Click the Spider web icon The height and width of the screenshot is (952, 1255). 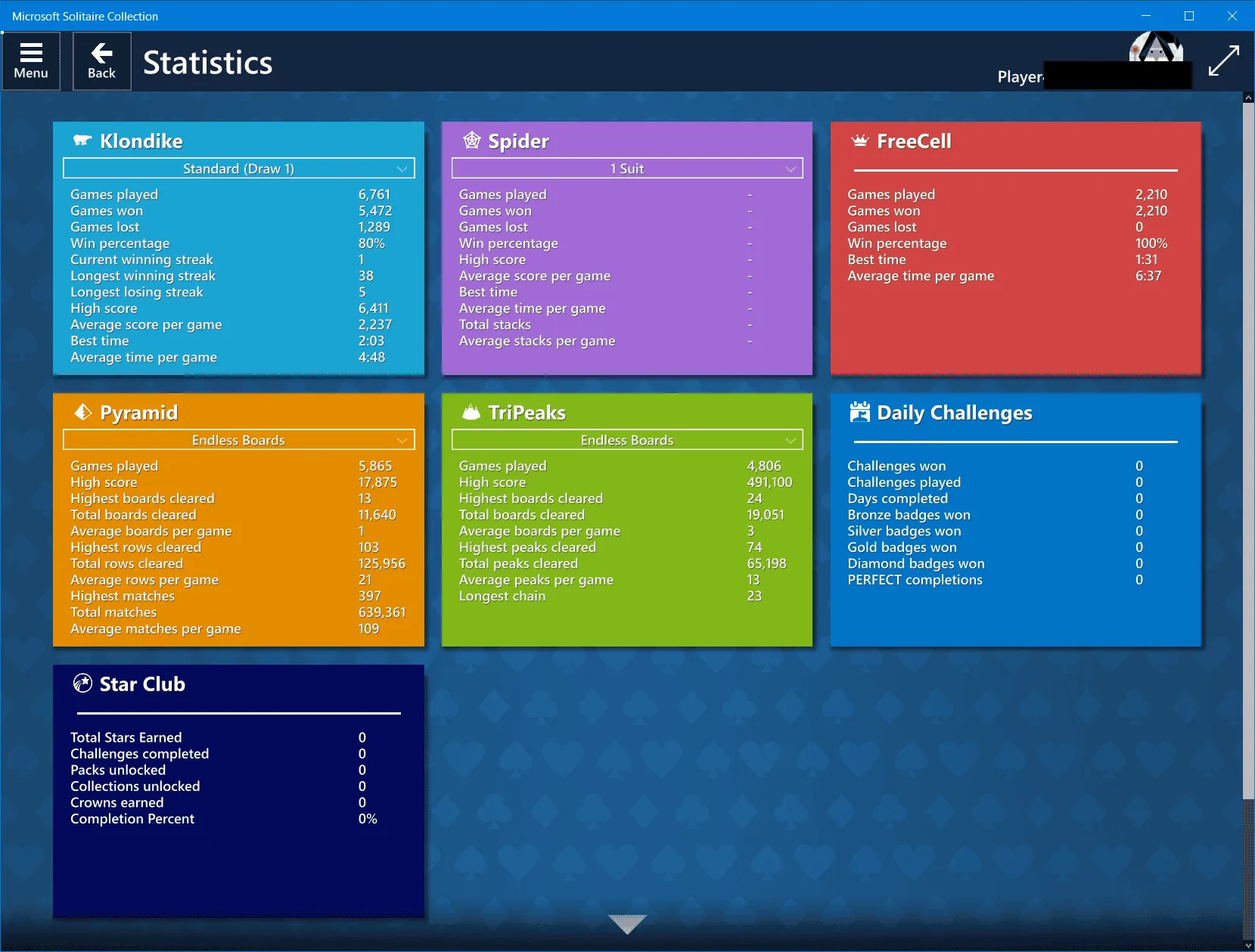[x=471, y=140]
